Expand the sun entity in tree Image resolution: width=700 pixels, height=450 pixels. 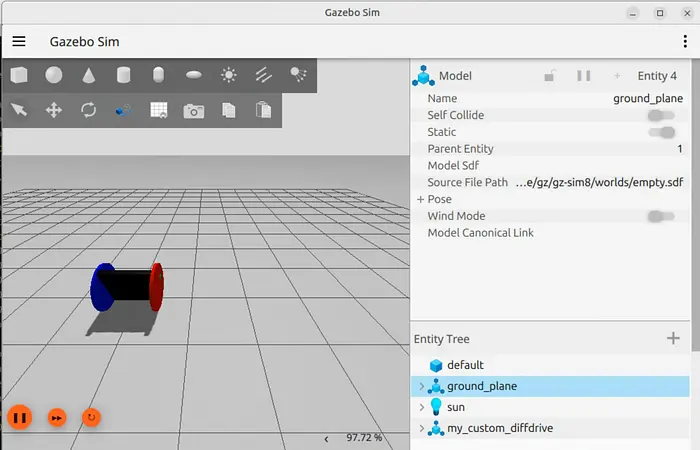click(x=421, y=407)
